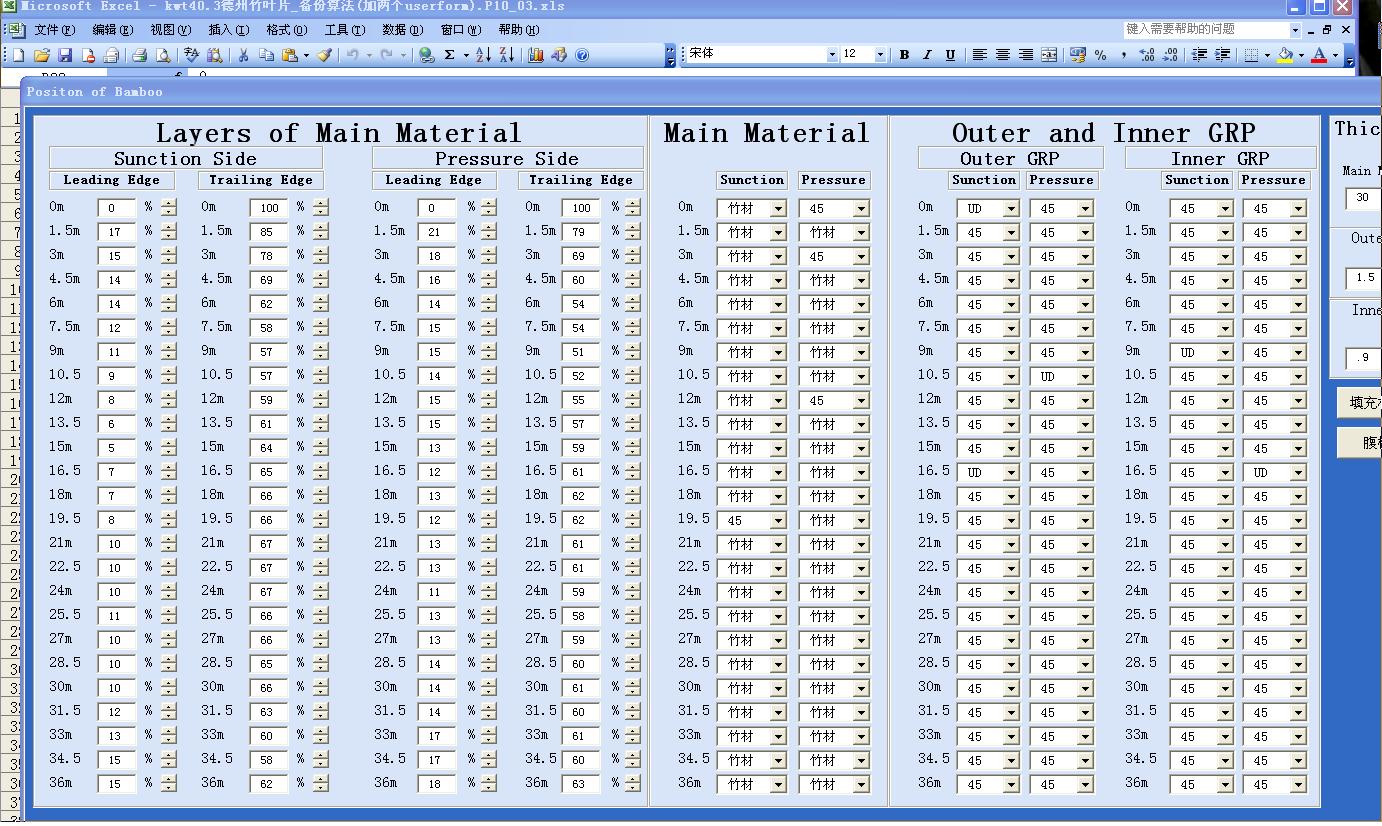Expand Main Material Sunction dropdown at 19.5
Image resolution: width=1382 pixels, height=826 pixels.
click(x=778, y=521)
